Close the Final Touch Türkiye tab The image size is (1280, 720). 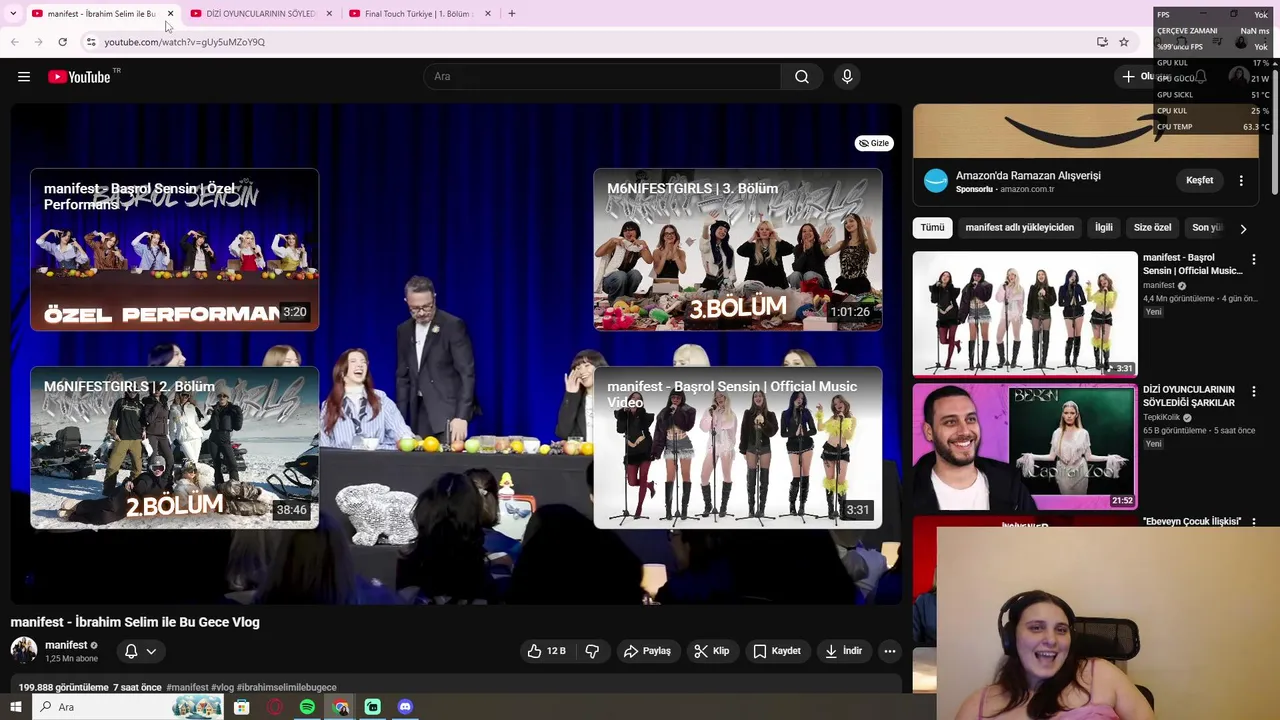(x=488, y=14)
